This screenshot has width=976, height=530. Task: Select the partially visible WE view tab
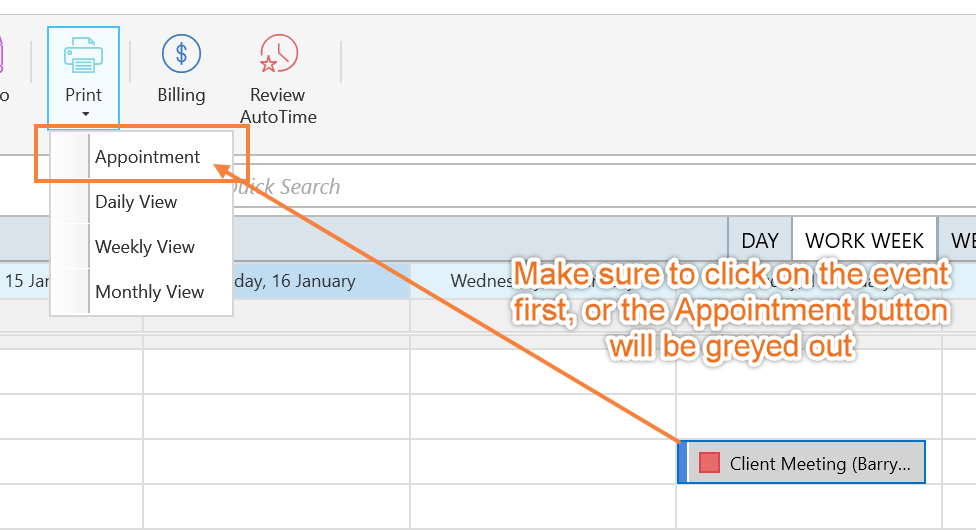point(958,240)
